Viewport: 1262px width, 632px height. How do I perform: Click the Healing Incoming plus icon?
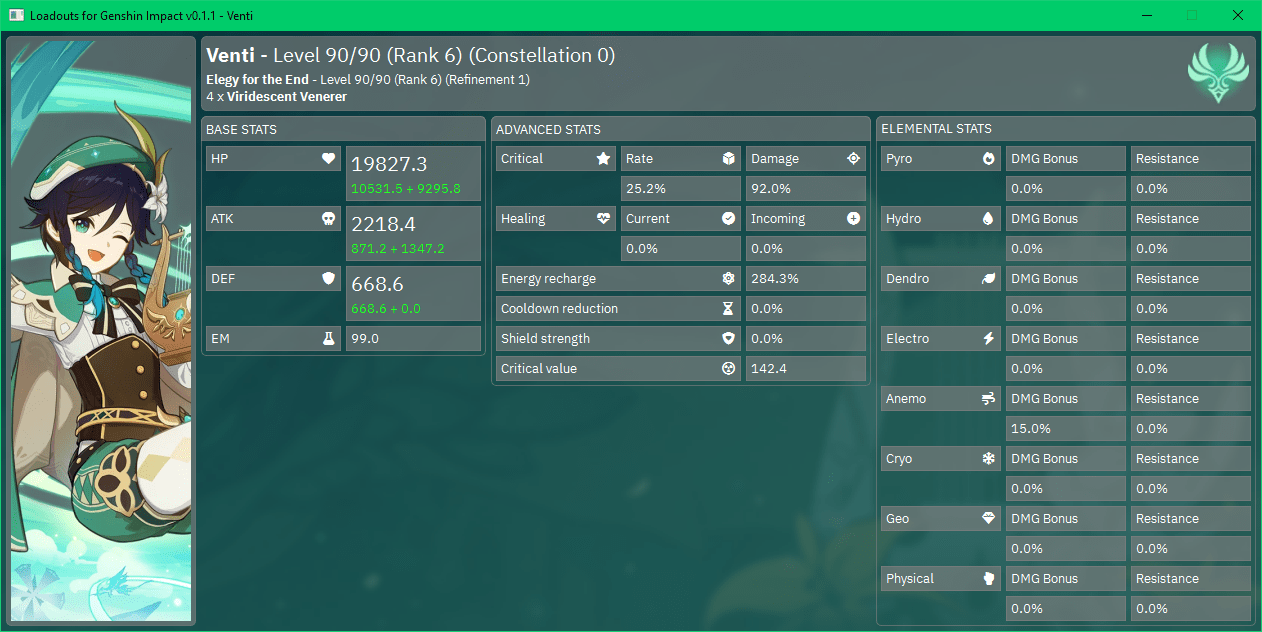(853, 219)
